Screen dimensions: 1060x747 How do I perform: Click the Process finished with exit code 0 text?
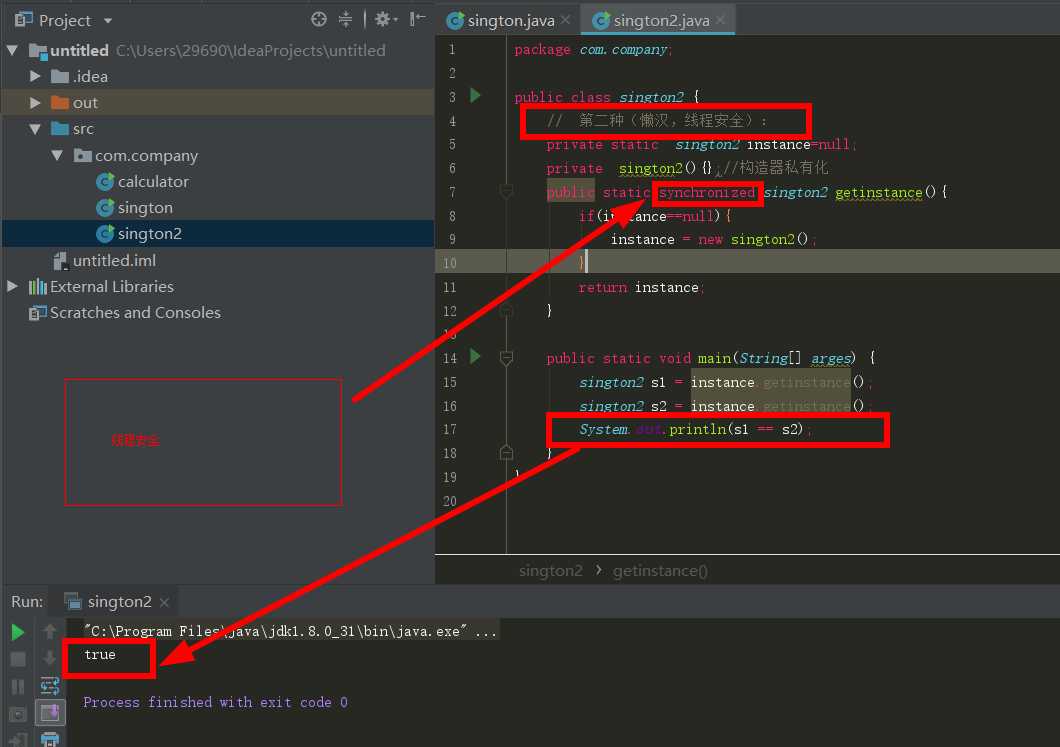215,702
